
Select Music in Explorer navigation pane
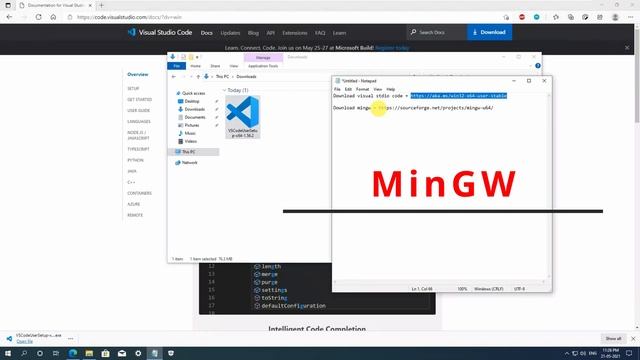188,133
